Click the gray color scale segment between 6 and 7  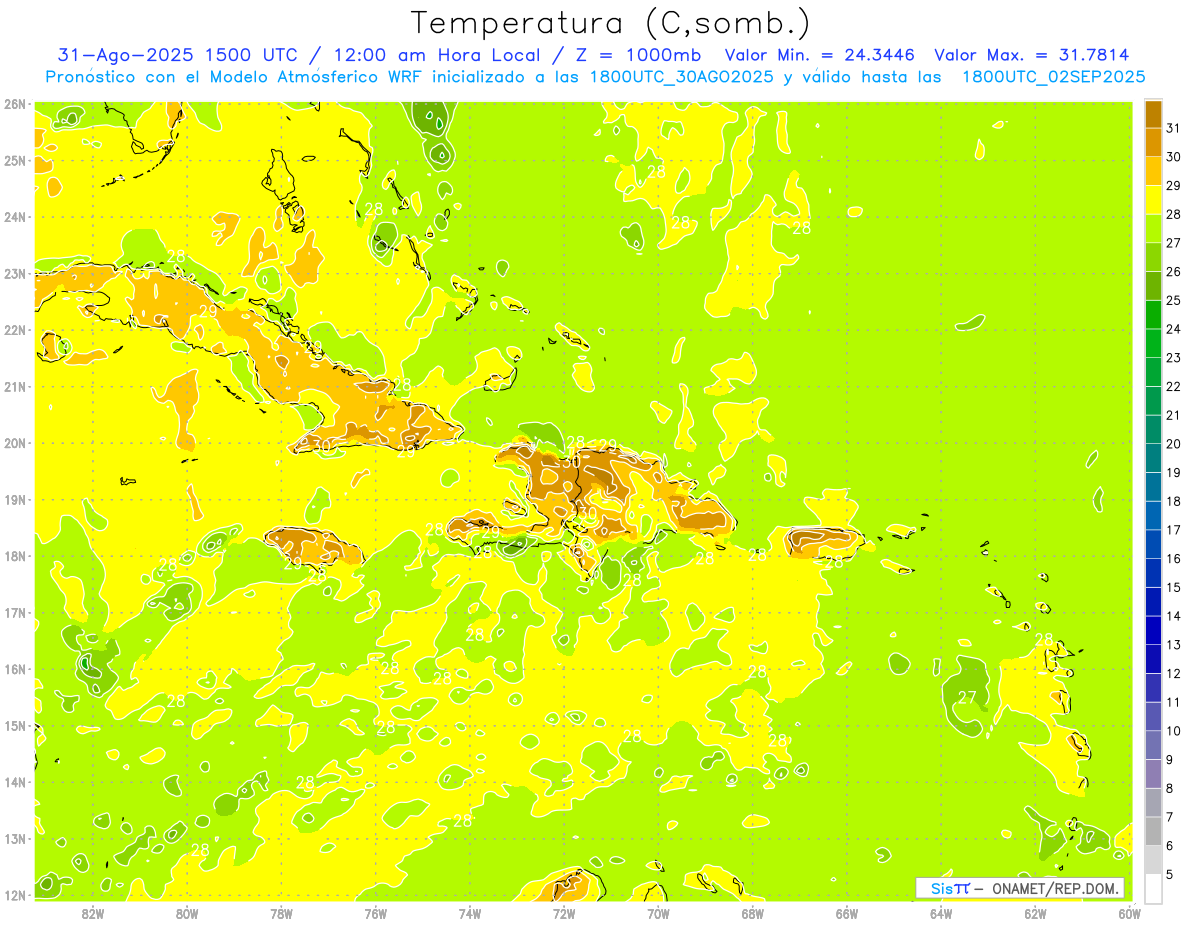coord(1153,831)
